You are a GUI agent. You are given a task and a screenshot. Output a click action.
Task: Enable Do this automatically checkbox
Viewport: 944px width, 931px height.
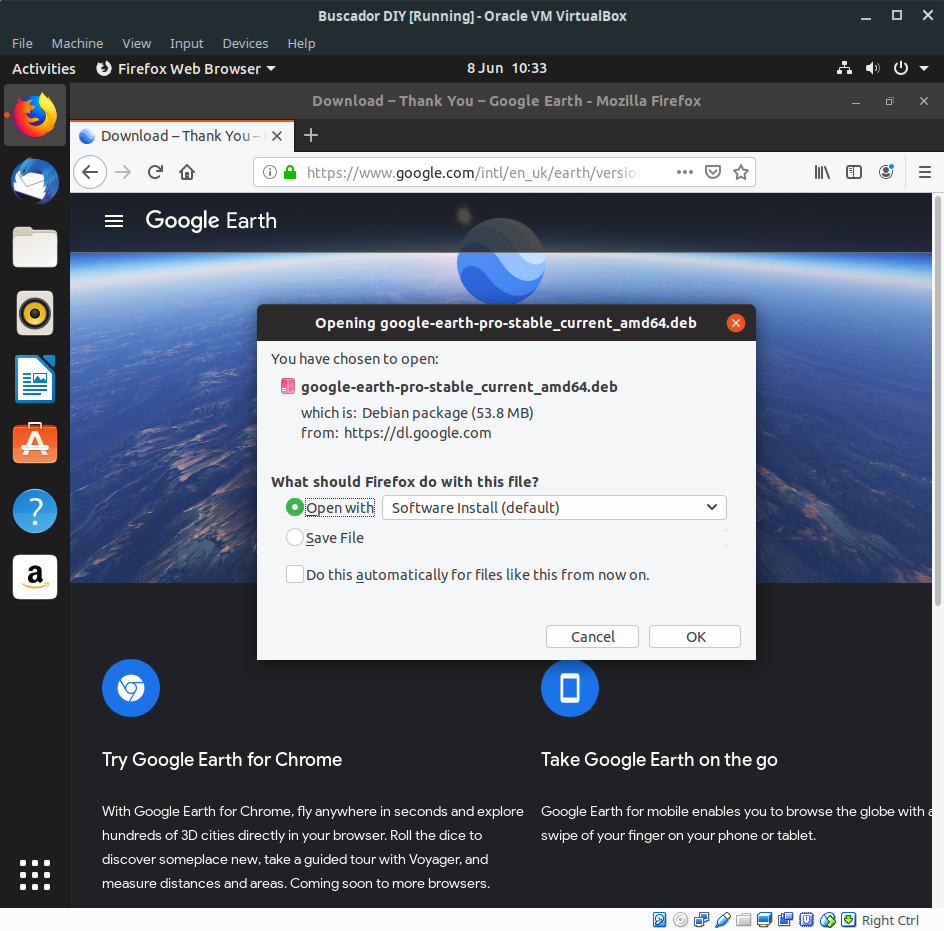[294, 574]
